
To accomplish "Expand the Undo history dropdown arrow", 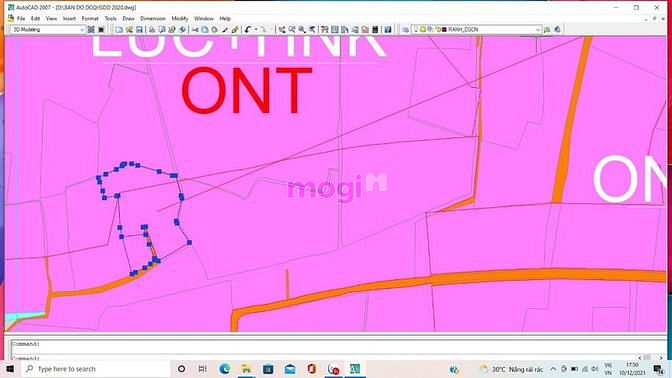I will (x=256, y=30).
